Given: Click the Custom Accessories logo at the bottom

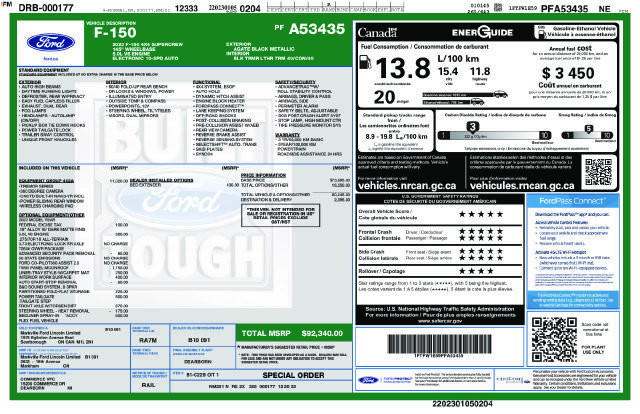Looking at the screenshot, I should 513,380.
